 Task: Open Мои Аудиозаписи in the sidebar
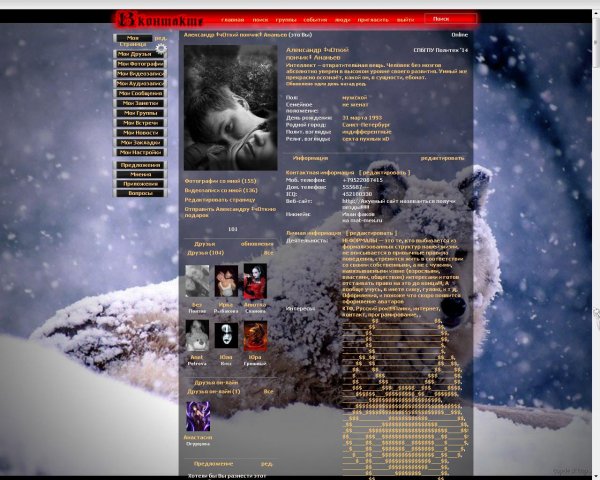(140, 83)
